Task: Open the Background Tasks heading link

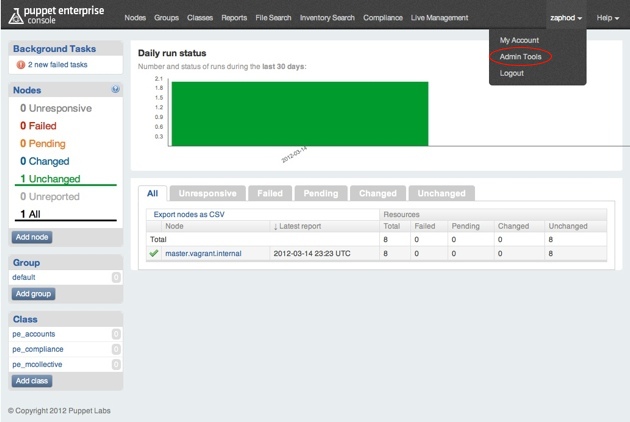Action: point(54,49)
